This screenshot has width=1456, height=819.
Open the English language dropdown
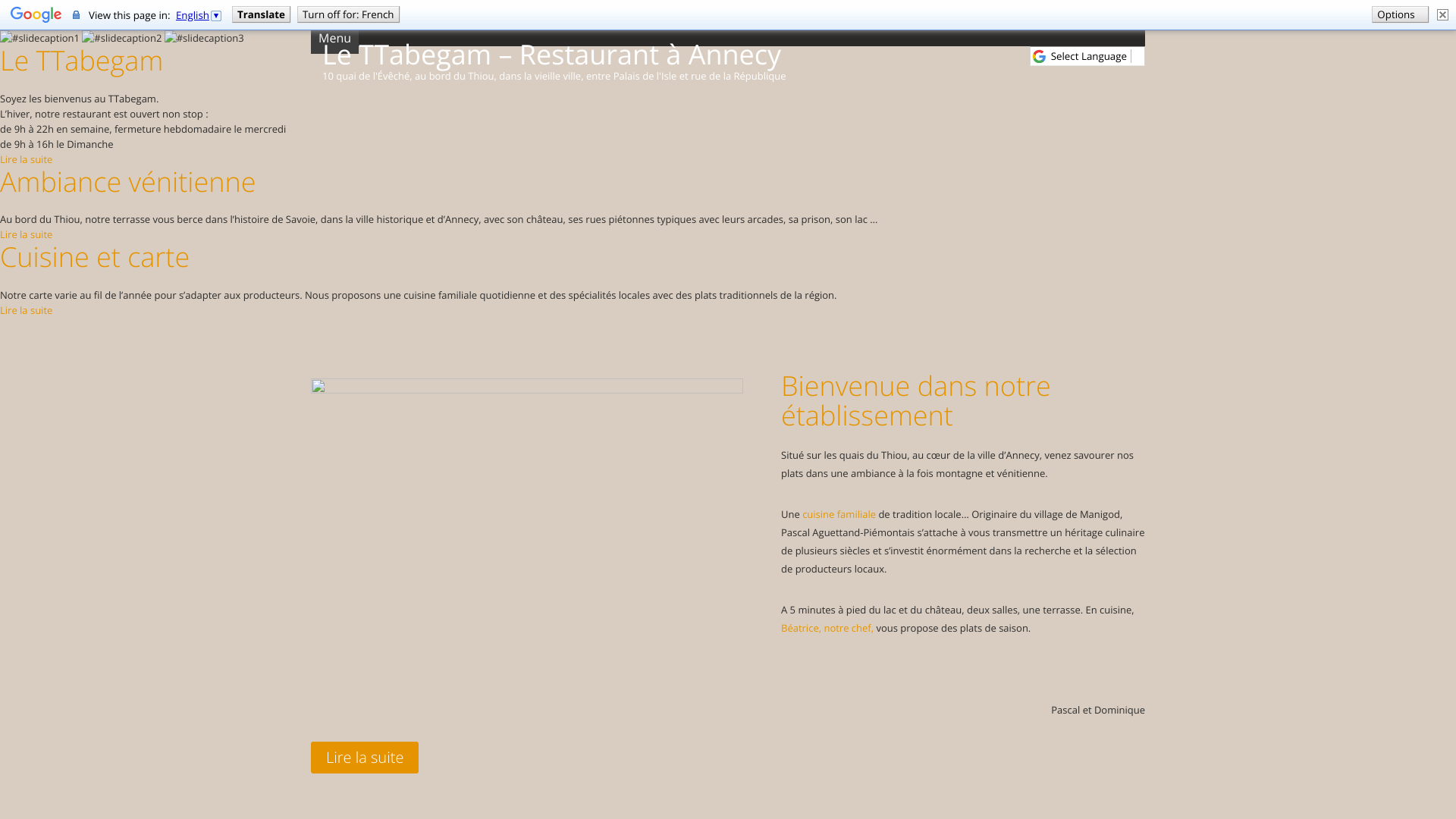tap(199, 15)
